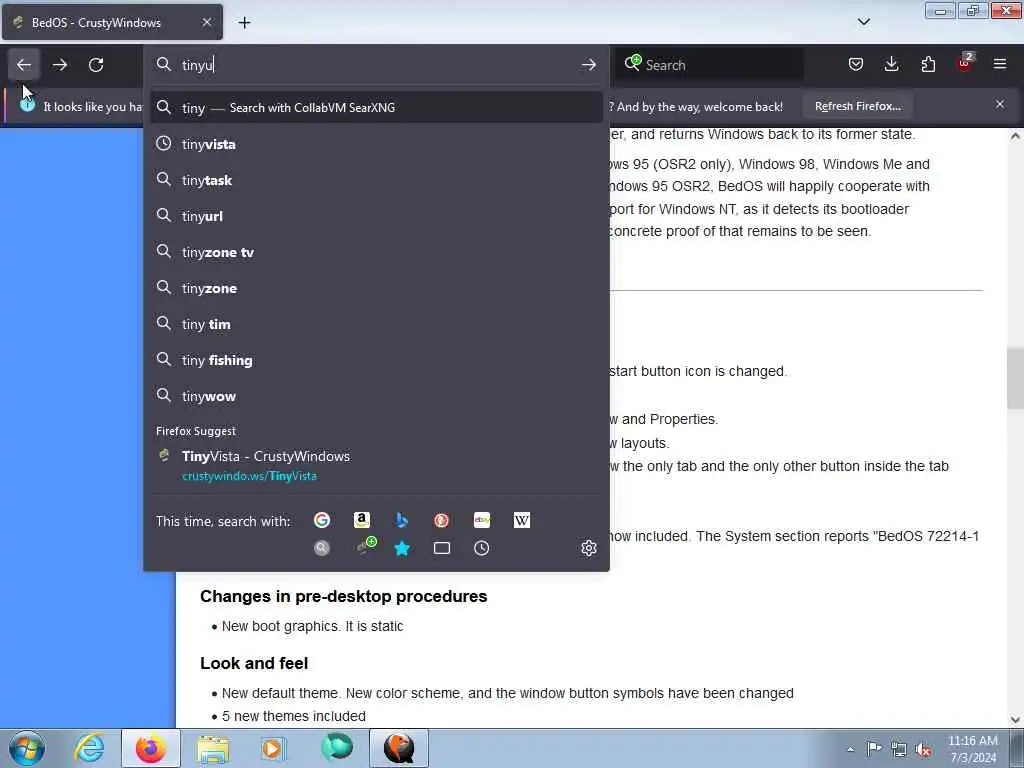Choose 'tiny — Search with CollabVM SearXNG'
Image resolution: width=1024 pixels, height=768 pixels.
[376, 107]
